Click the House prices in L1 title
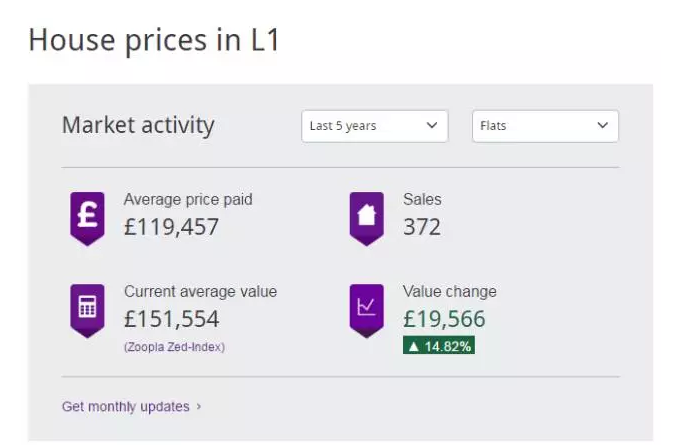Viewport: 674px width, 445px height. click(x=154, y=40)
